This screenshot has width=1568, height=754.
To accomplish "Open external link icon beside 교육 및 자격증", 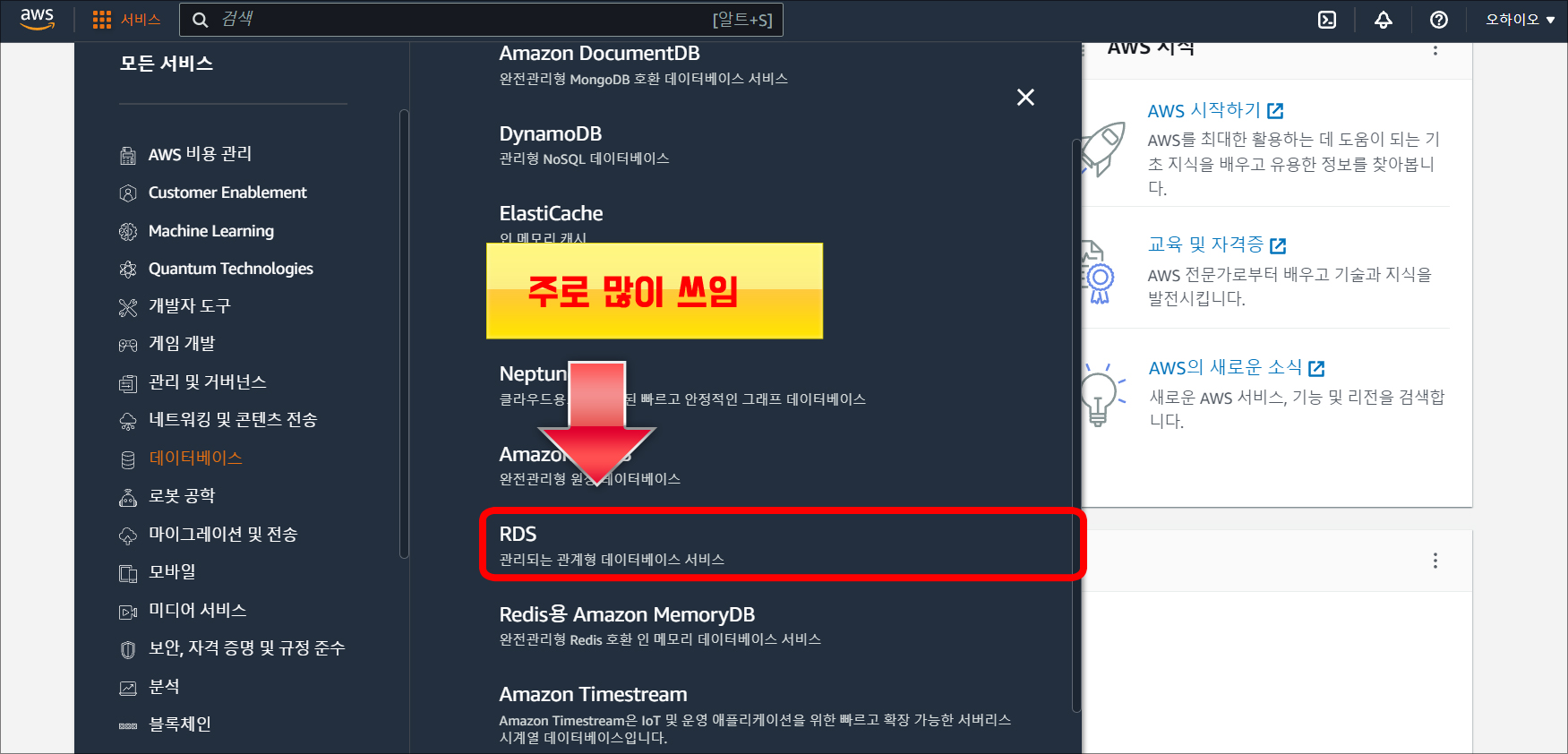I will coord(1278,245).
